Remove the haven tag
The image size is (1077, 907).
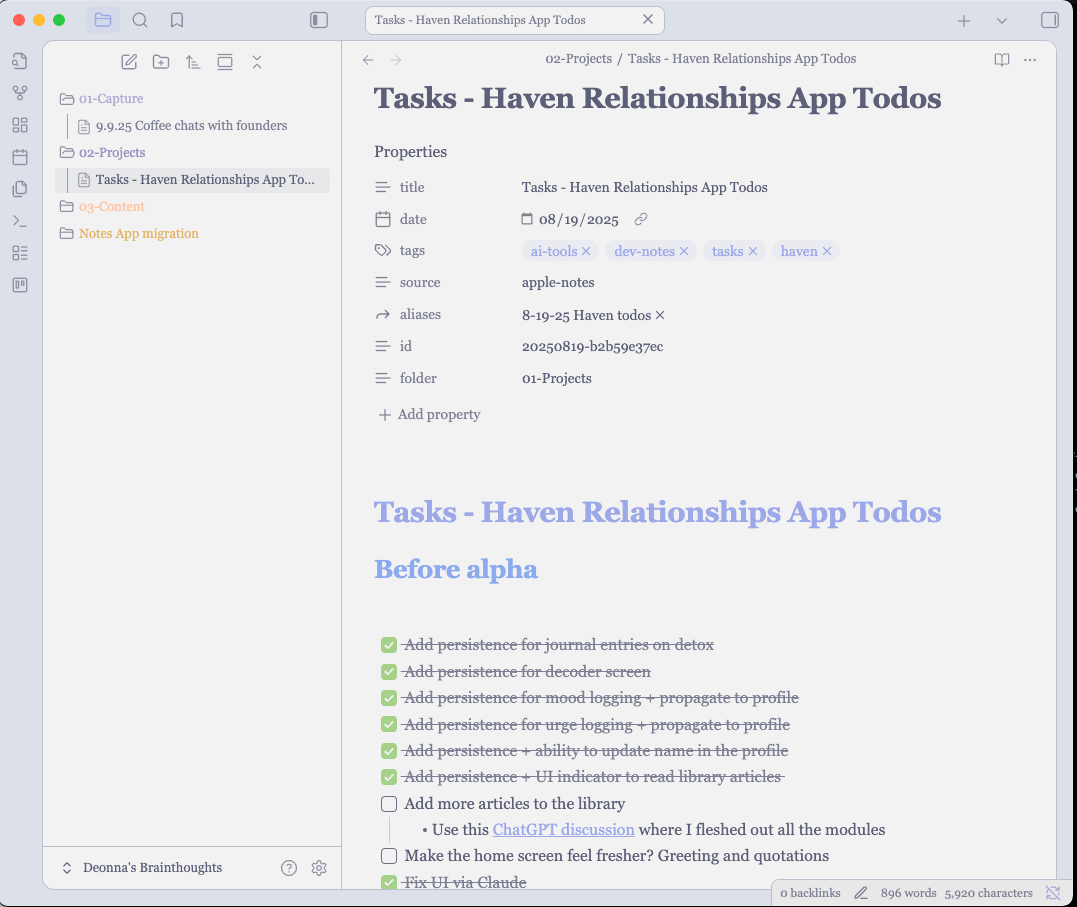coord(827,251)
